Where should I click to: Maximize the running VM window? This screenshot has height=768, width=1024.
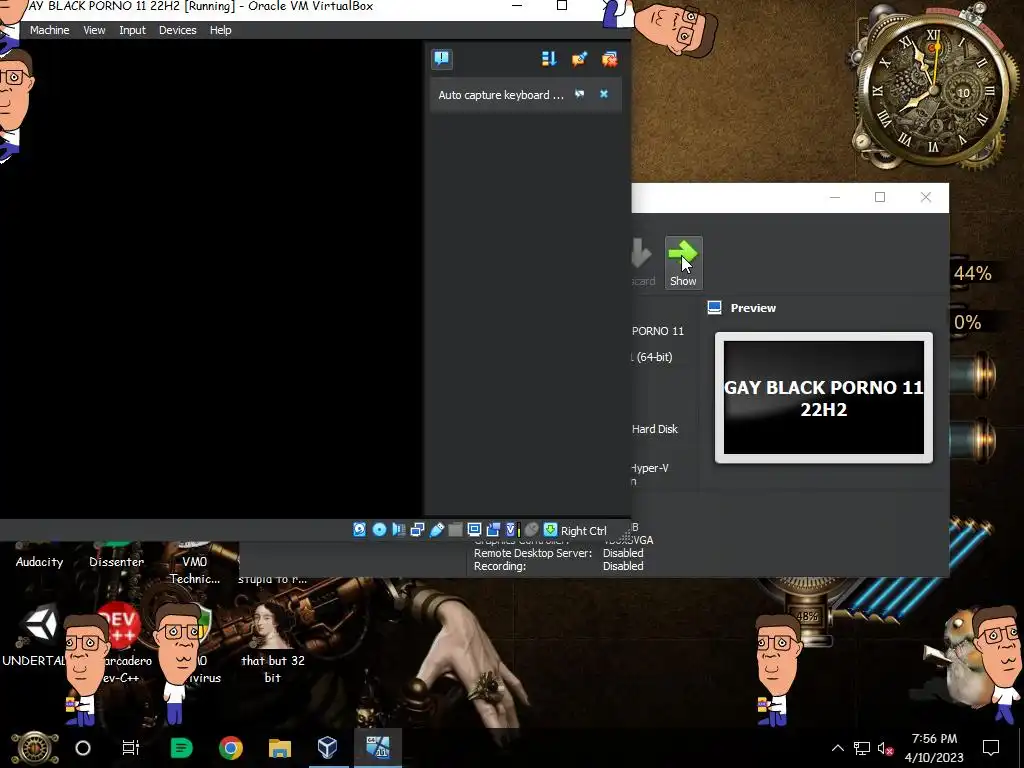(x=562, y=6)
